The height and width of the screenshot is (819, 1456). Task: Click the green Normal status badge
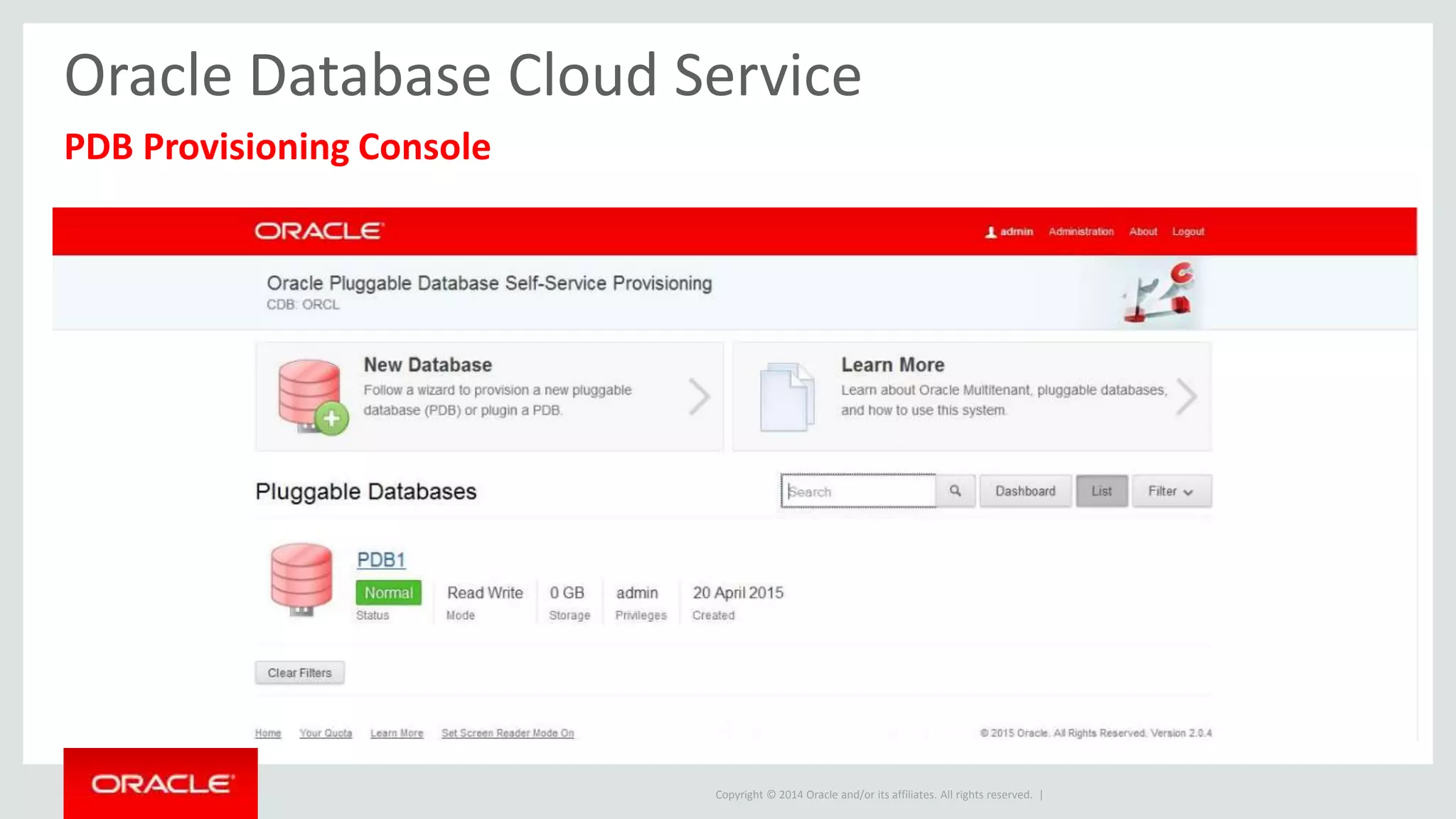pyautogui.click(x=389, y=593)
